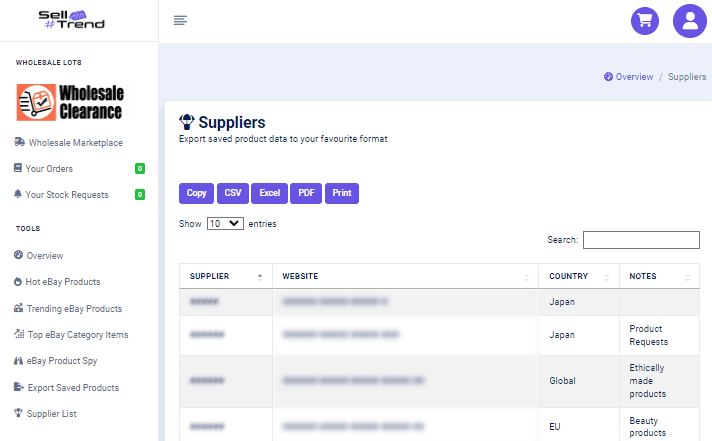Click the Hot eBay Products flame icon

pyautogui.click(x=19, y=282)
